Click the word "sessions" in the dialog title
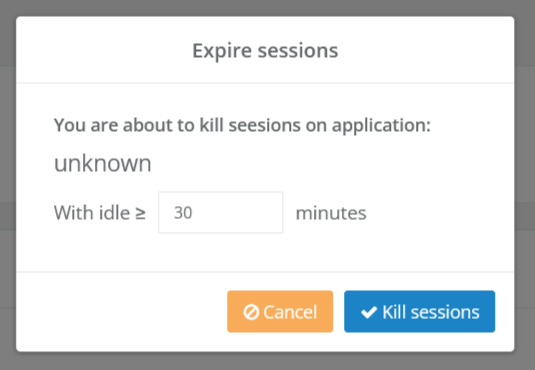The image size is (535, 370). [x=298, y=51]
